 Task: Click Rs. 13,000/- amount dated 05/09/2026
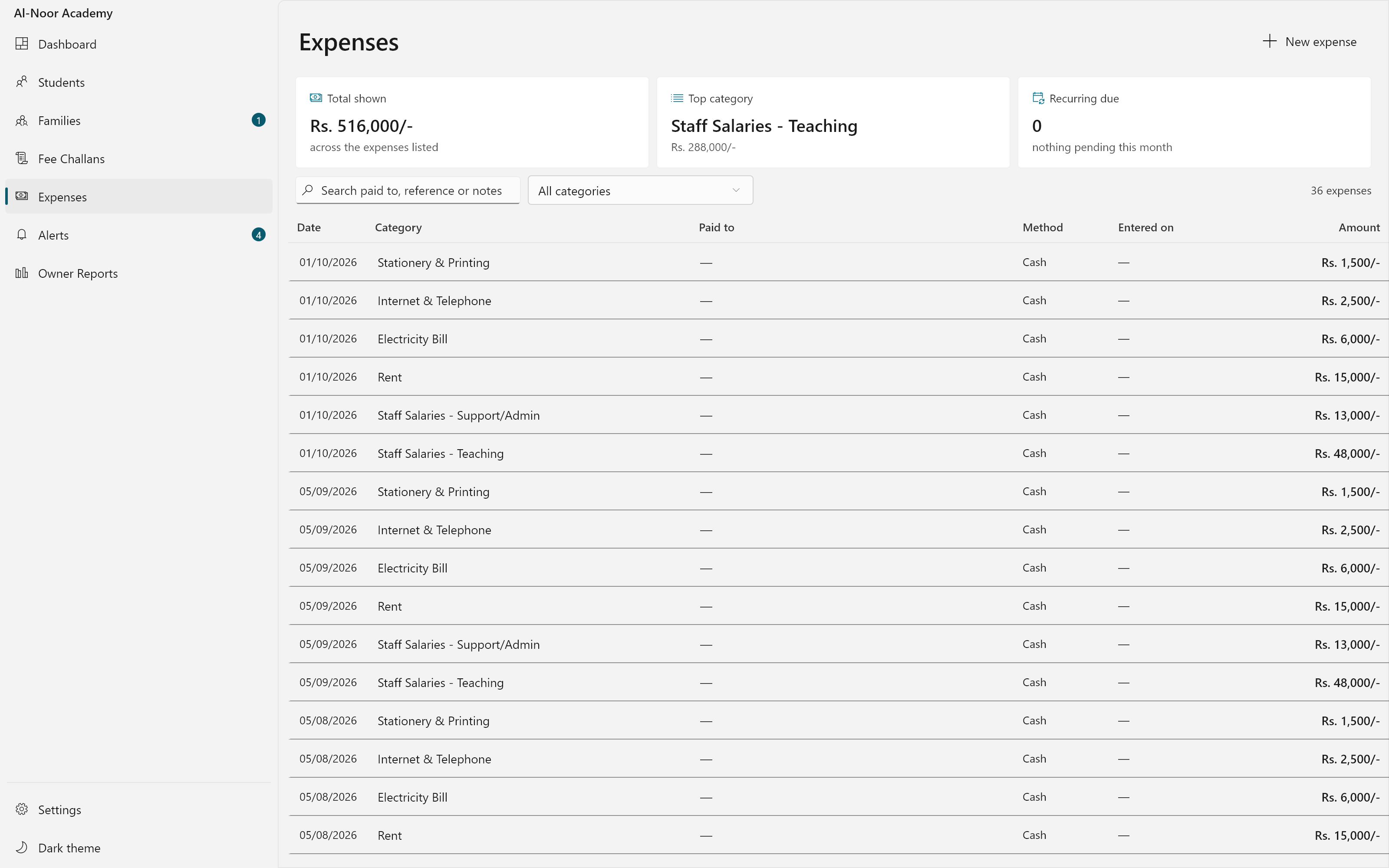(x=1346, y=644)
